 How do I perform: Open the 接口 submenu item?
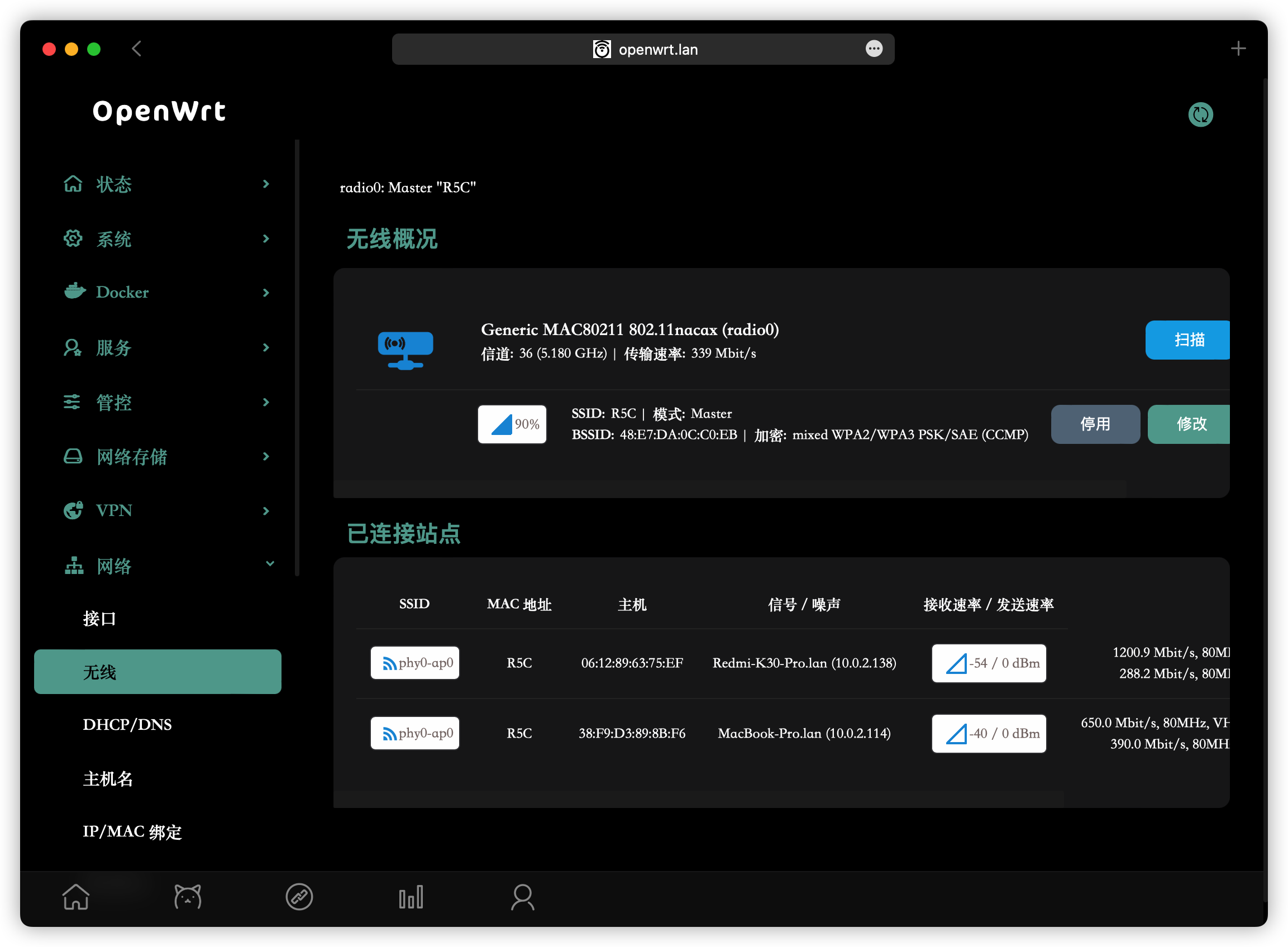click(x=99, y=619)
